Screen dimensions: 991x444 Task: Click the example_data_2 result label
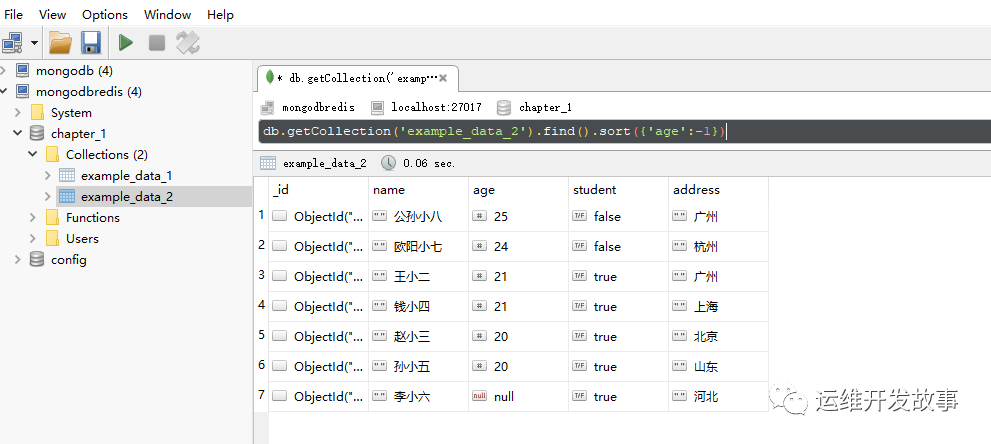coord(324,163)
